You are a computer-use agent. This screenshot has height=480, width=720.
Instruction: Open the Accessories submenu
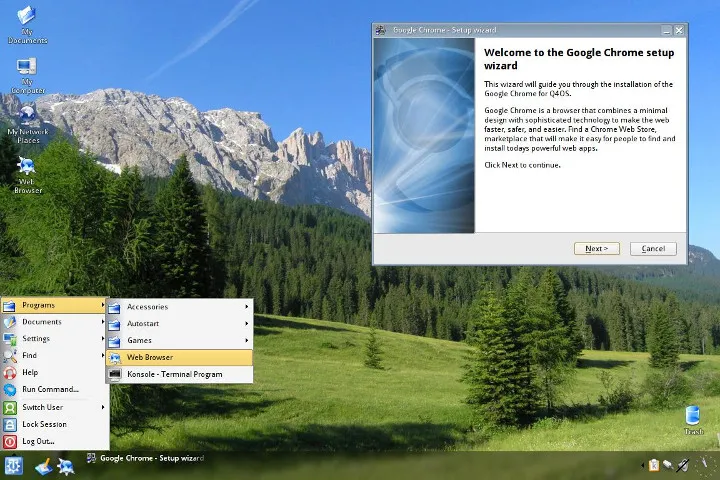click(x=180, y=307)
